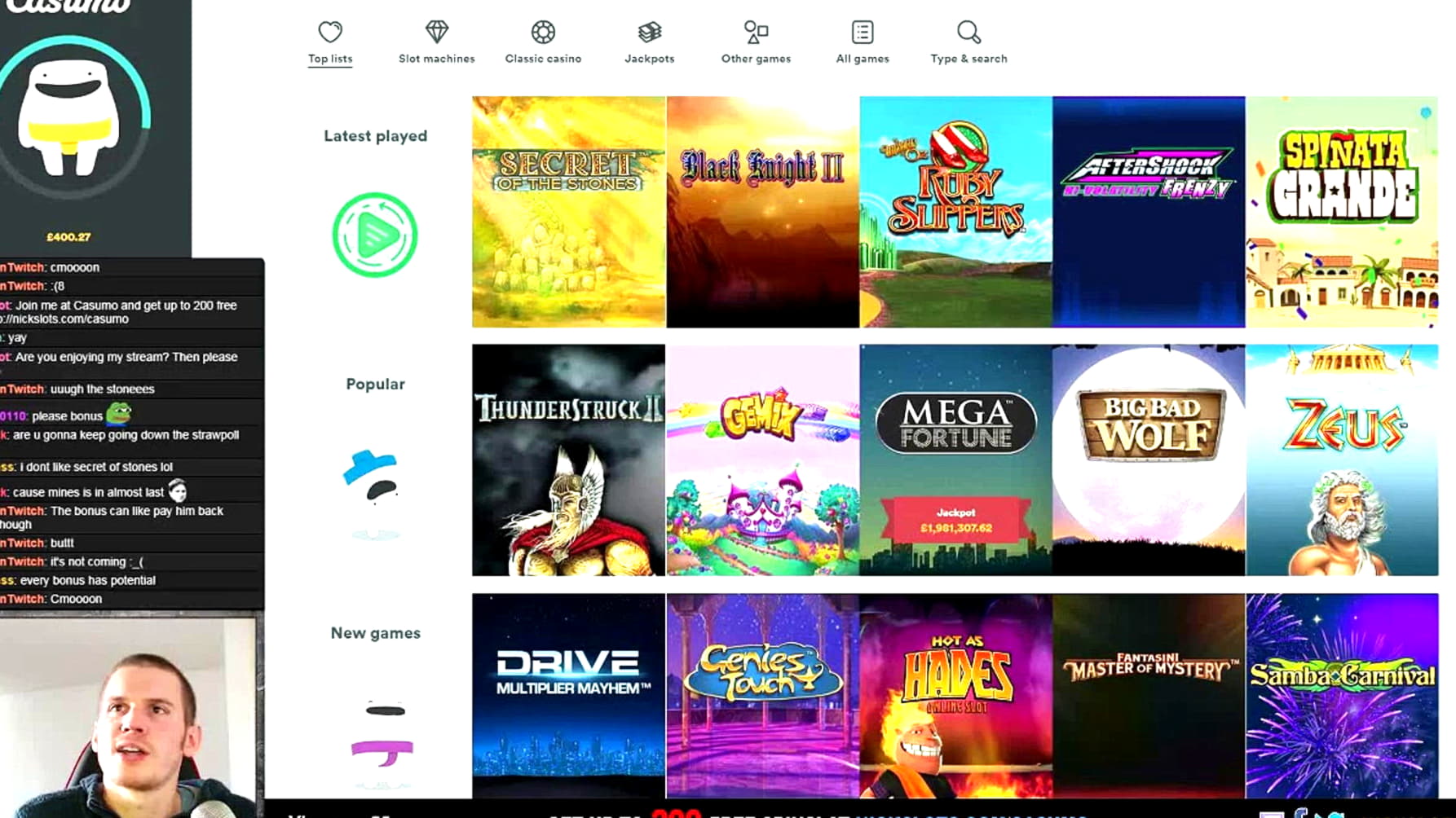The width and height of the screenshot is (1456, 818).
Task: Click the Casumo sumo avatar
Action: pos(69,118)
